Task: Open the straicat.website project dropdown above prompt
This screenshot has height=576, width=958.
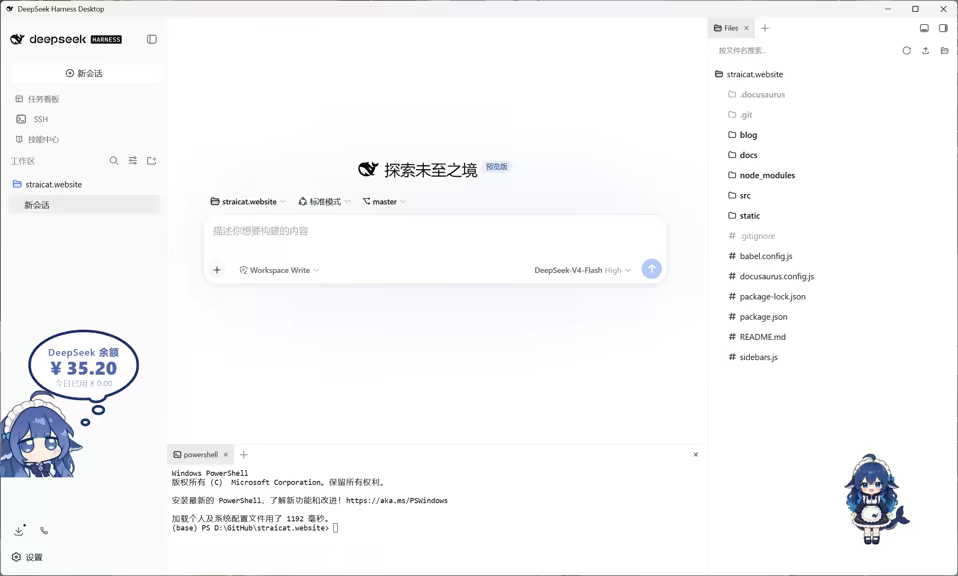Action: (247, 202)
